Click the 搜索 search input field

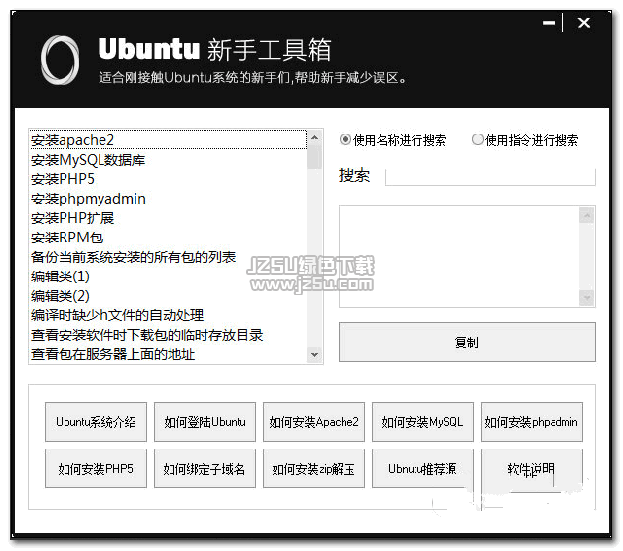coord(490,176)
